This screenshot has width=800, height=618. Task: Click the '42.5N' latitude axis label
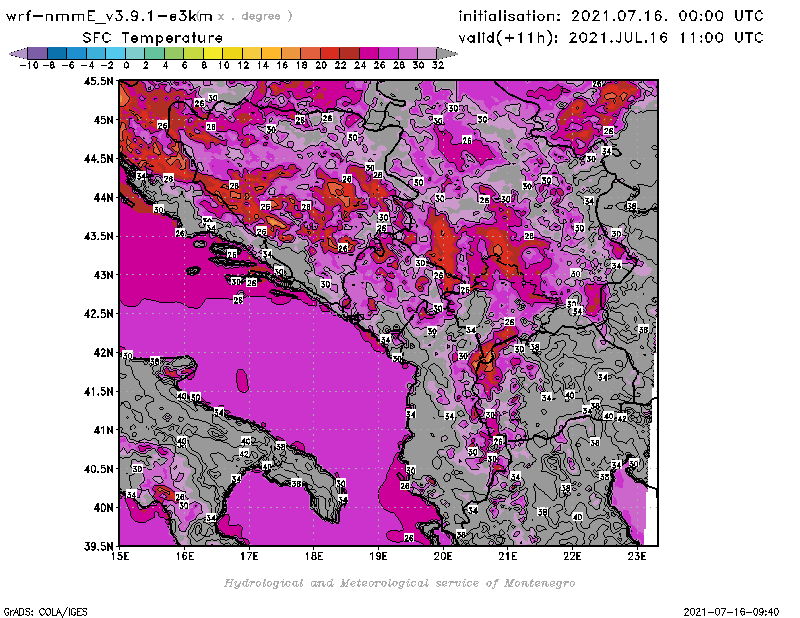click(x=99, y=314)
